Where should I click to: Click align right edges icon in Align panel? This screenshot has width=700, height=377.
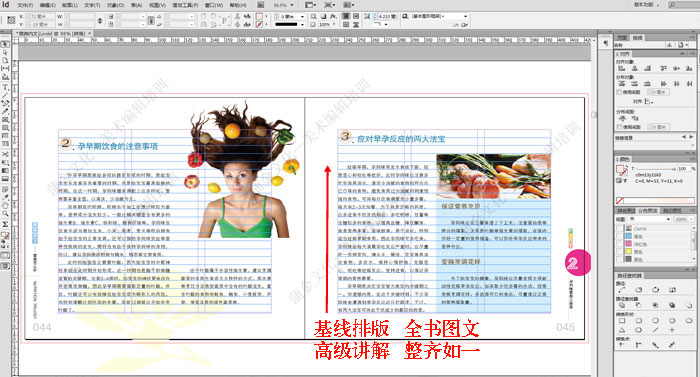coord(647,68)
